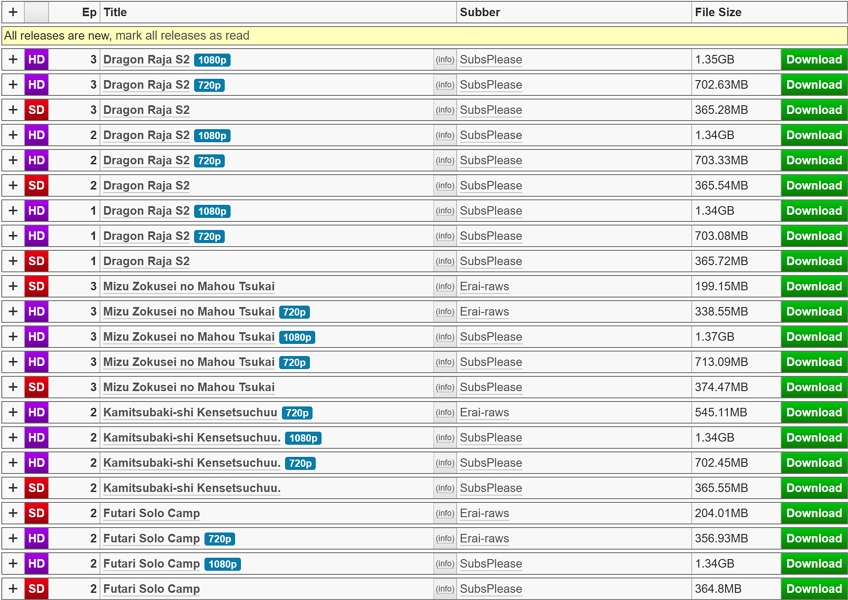Sort by the Ep column header
Screen dimensions: 848x600
click(89, 12)
